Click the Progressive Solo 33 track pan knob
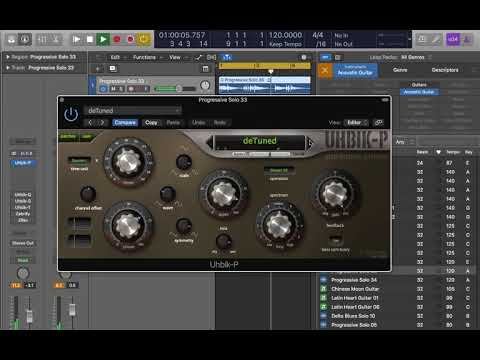This screenshot has width=480, height=360. [205, 85]
